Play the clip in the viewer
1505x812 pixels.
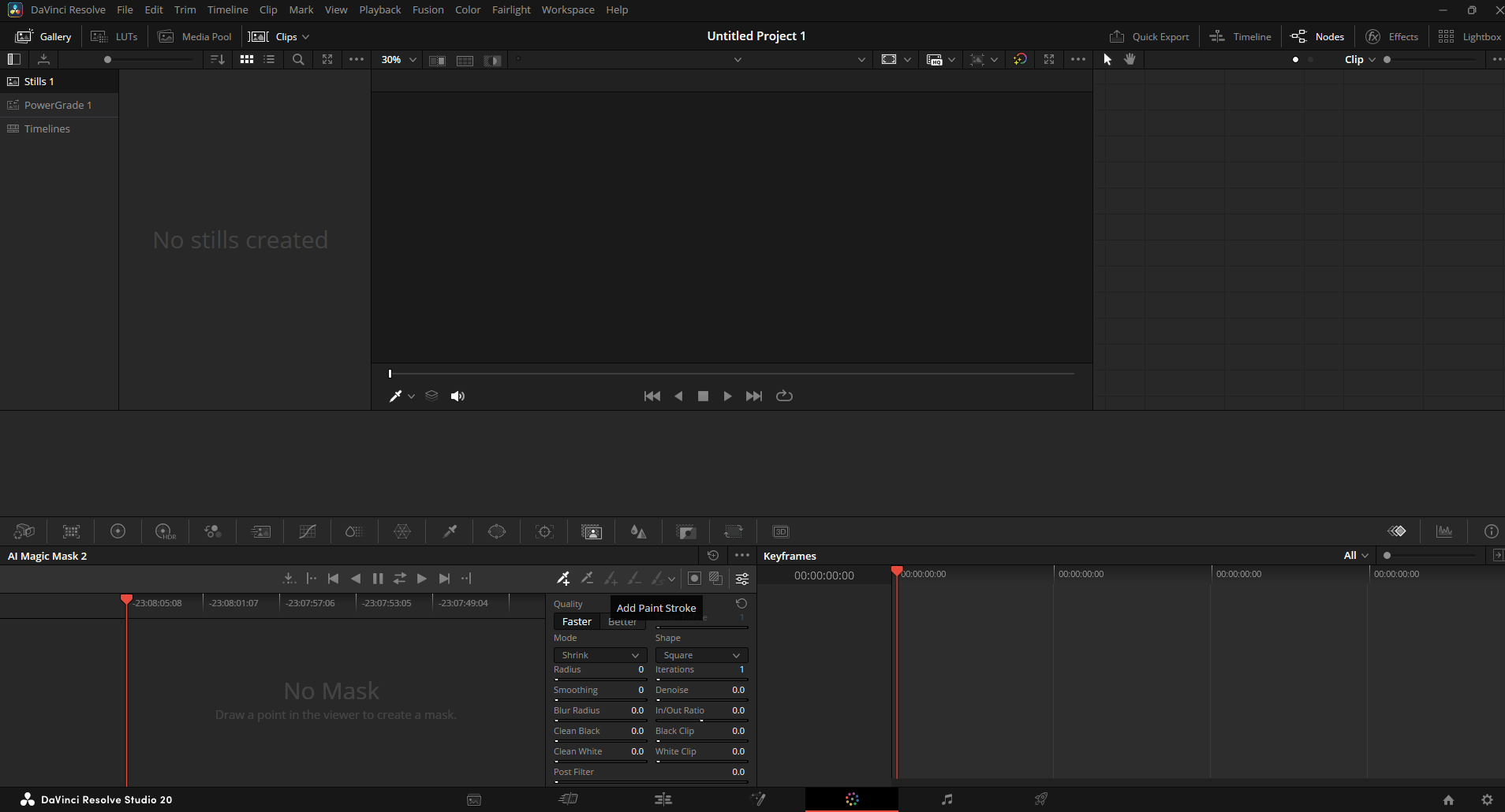727,396
